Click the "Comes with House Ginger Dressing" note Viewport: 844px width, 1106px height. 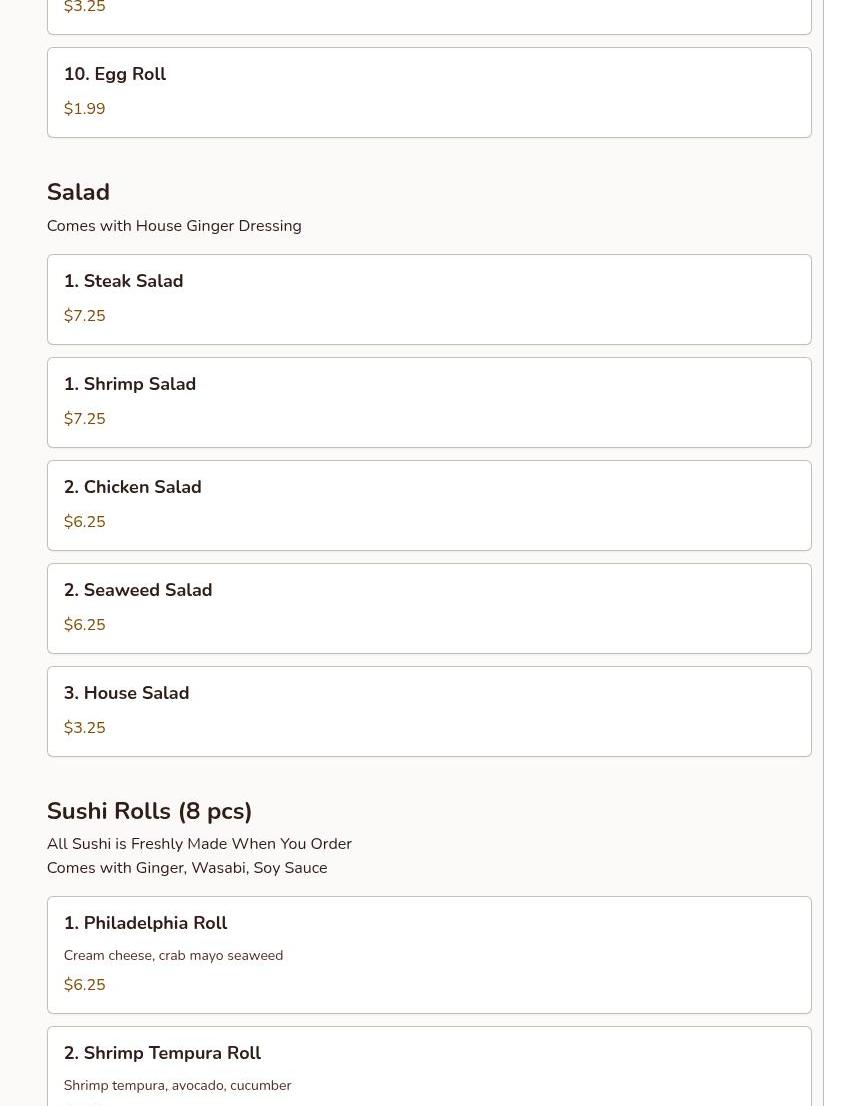174,226
